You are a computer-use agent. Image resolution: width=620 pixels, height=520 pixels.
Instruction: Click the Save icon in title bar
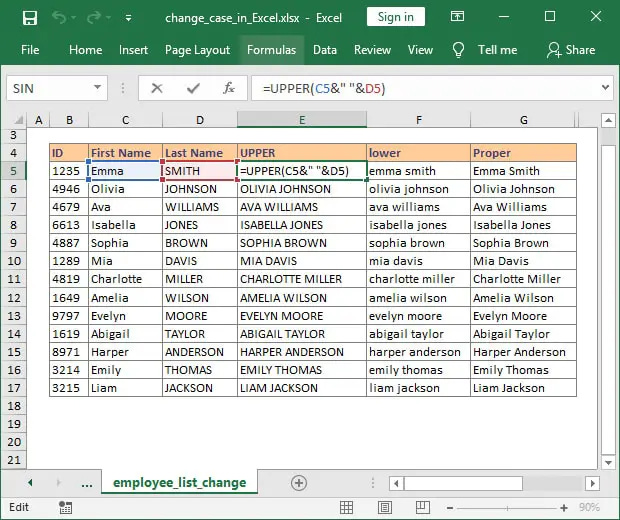pos(30,18)
